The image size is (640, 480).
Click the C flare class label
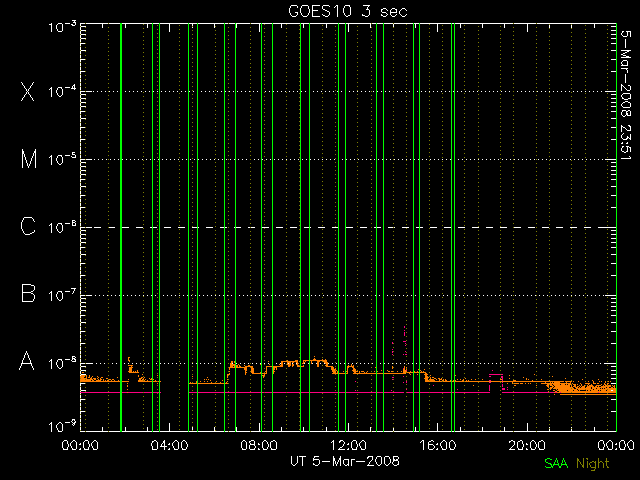[28, 226]
